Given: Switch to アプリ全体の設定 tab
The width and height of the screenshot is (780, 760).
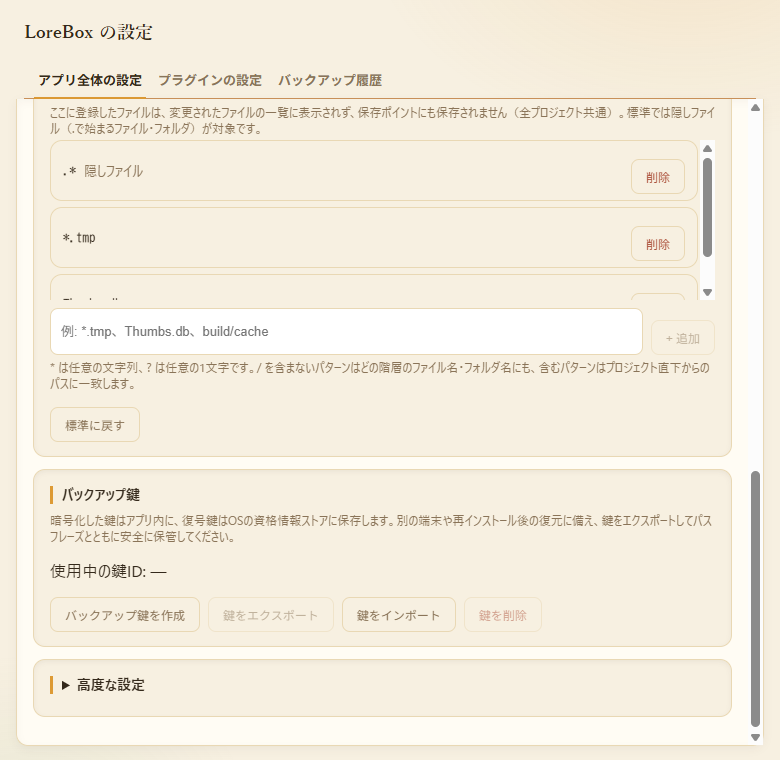Looking at the screenshot, I should [x=90, y=81].
